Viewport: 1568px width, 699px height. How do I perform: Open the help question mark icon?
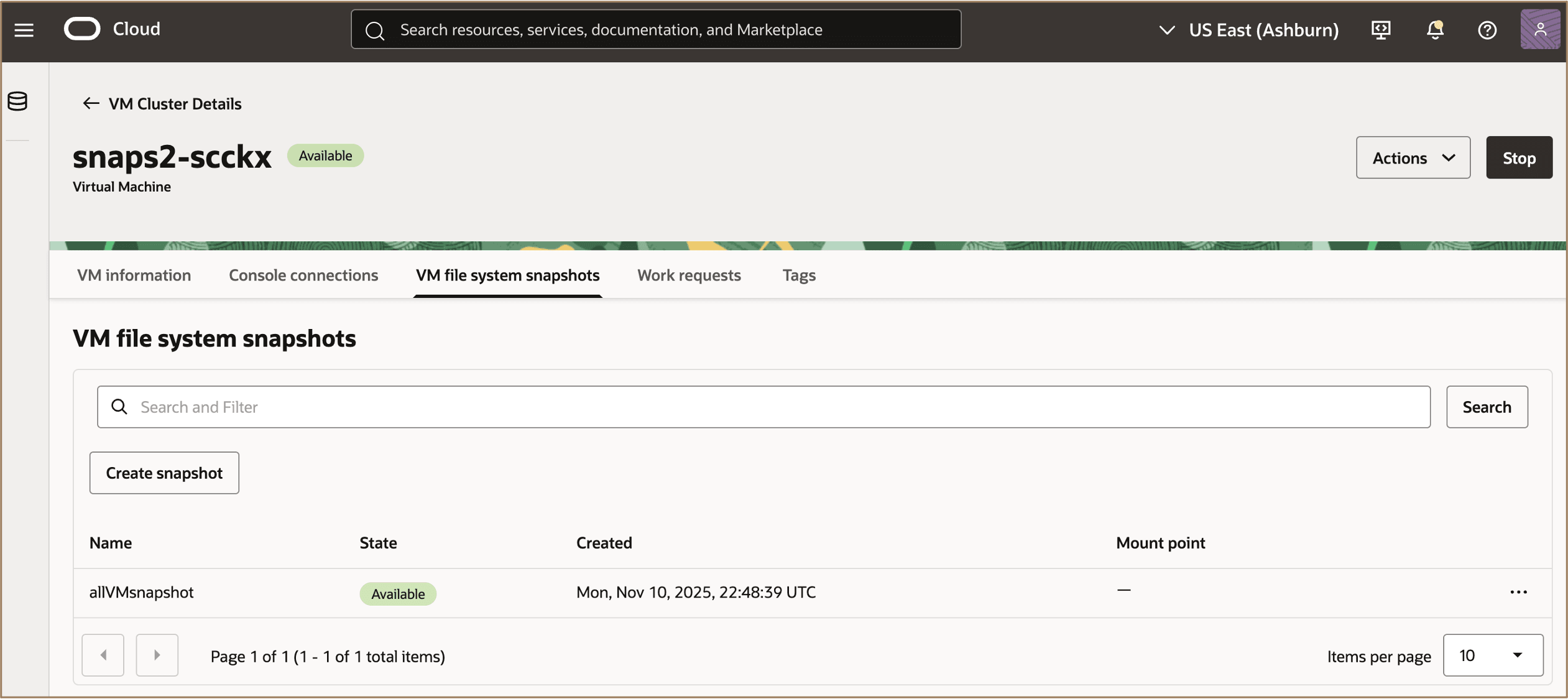pos(1487,29)
